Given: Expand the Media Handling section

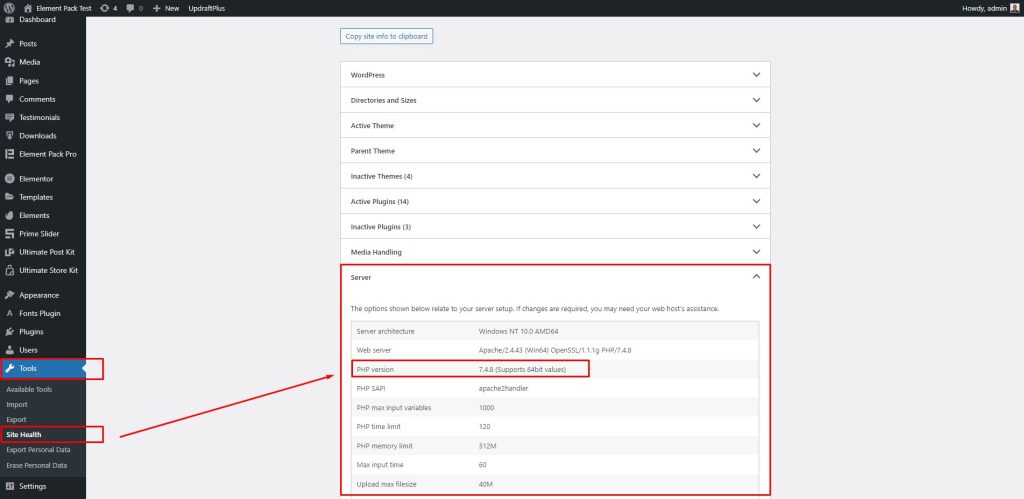Looking at the screenshot, I should [x=555, y=252].
